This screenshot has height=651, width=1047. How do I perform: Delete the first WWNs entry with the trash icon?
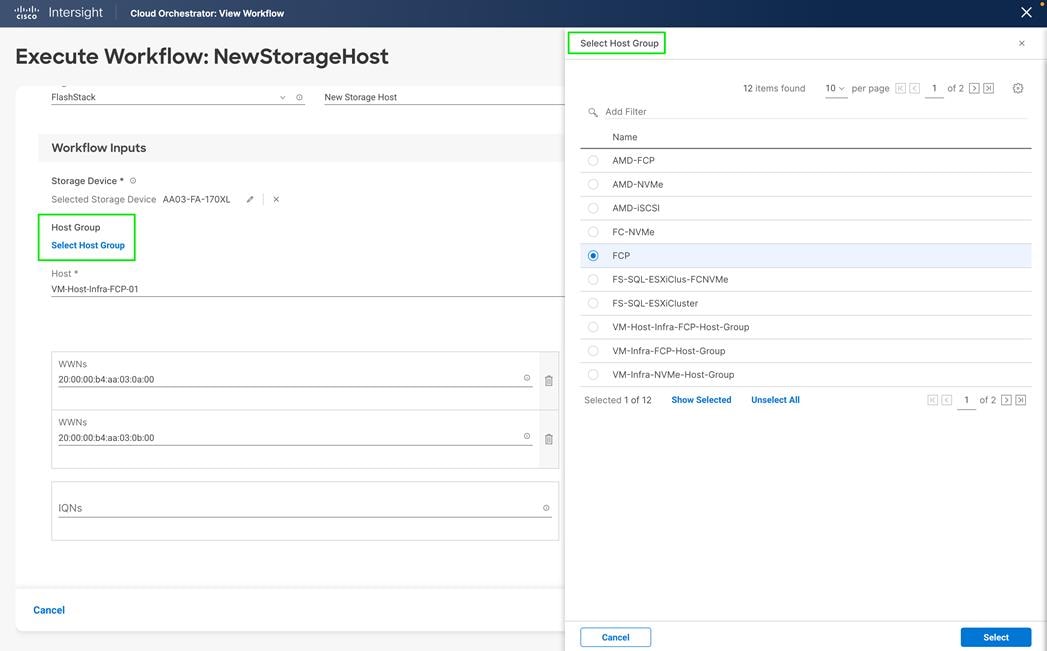[549, 379]
